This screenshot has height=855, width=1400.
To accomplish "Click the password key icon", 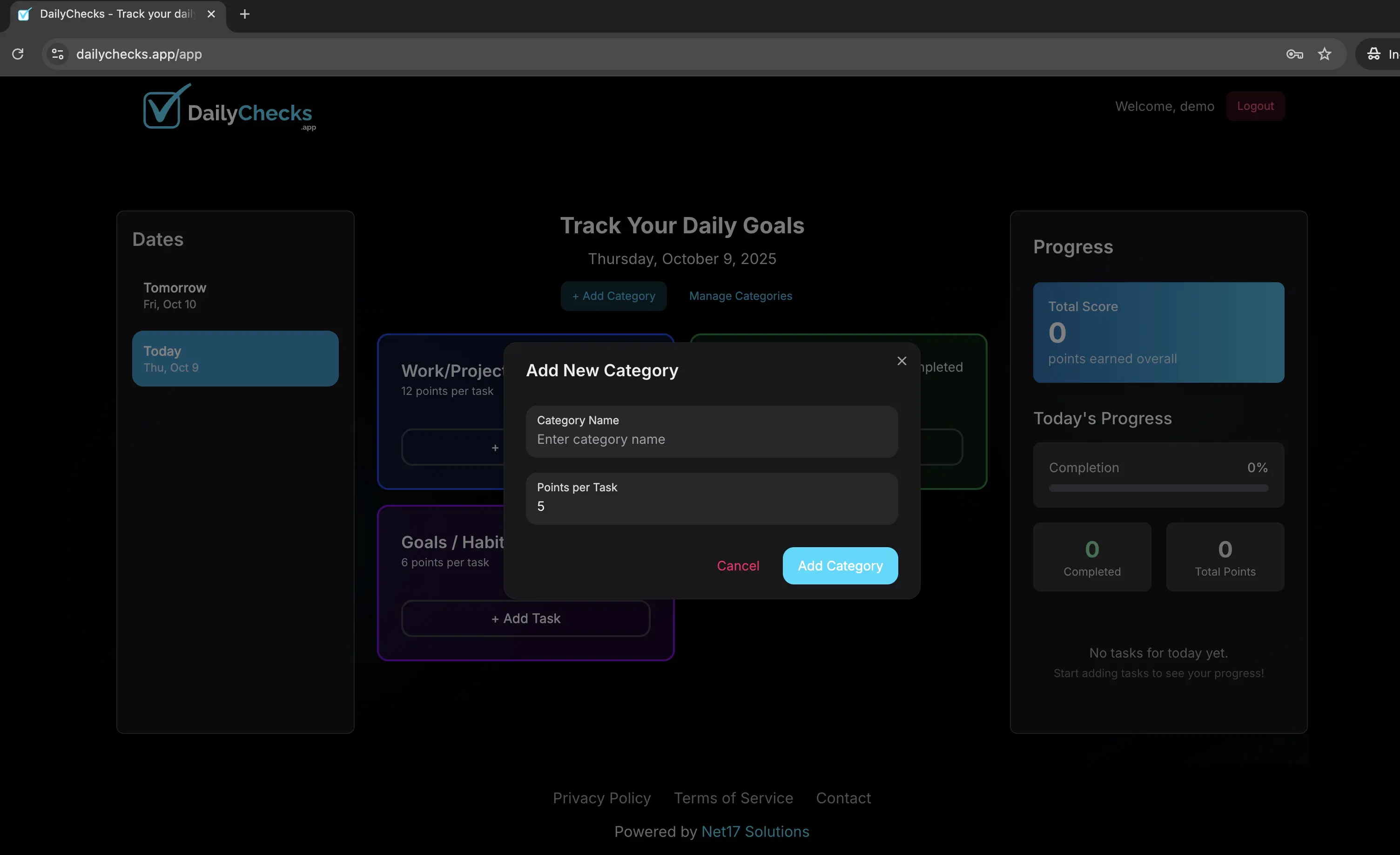I will [1294, 54].
